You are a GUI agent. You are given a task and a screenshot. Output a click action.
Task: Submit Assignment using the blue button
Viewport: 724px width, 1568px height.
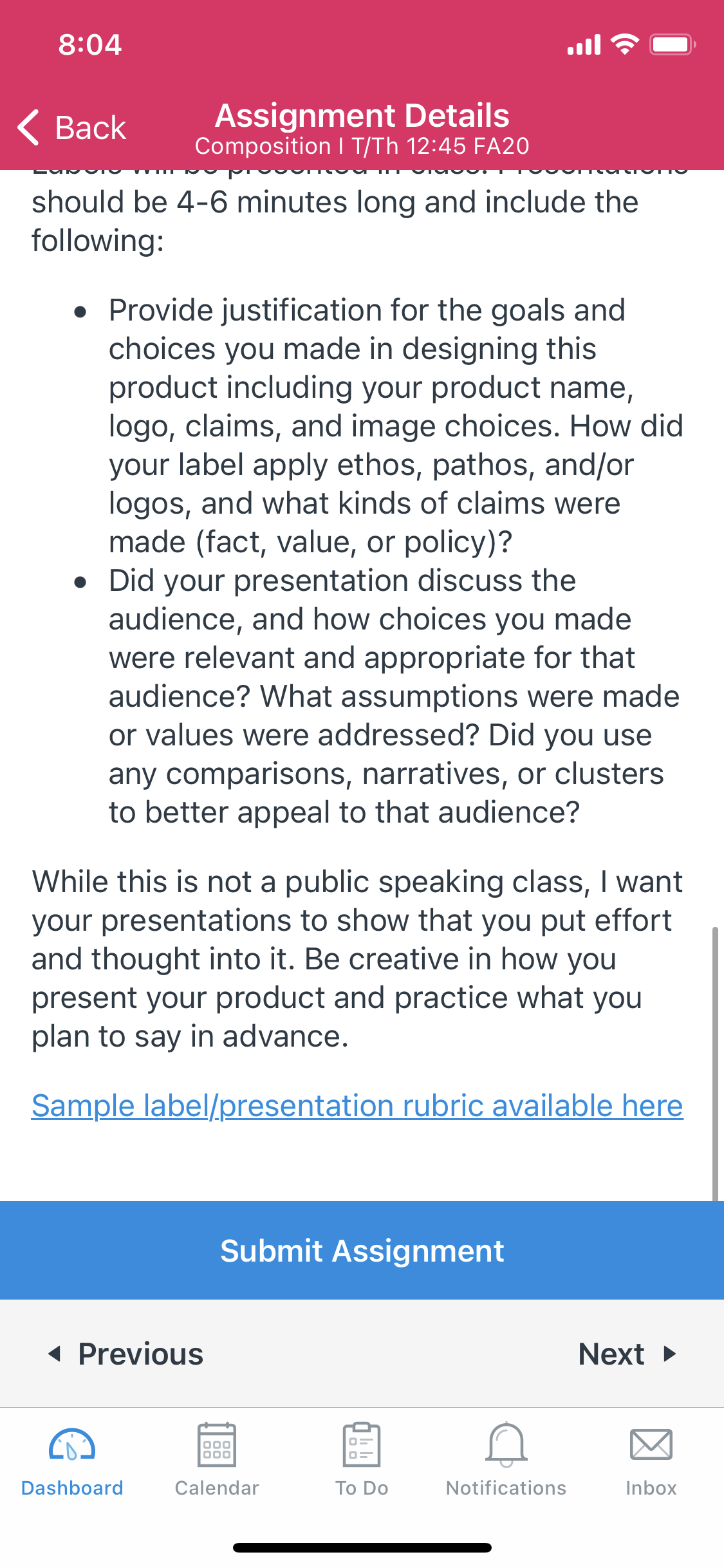[x=362, y=1250]
